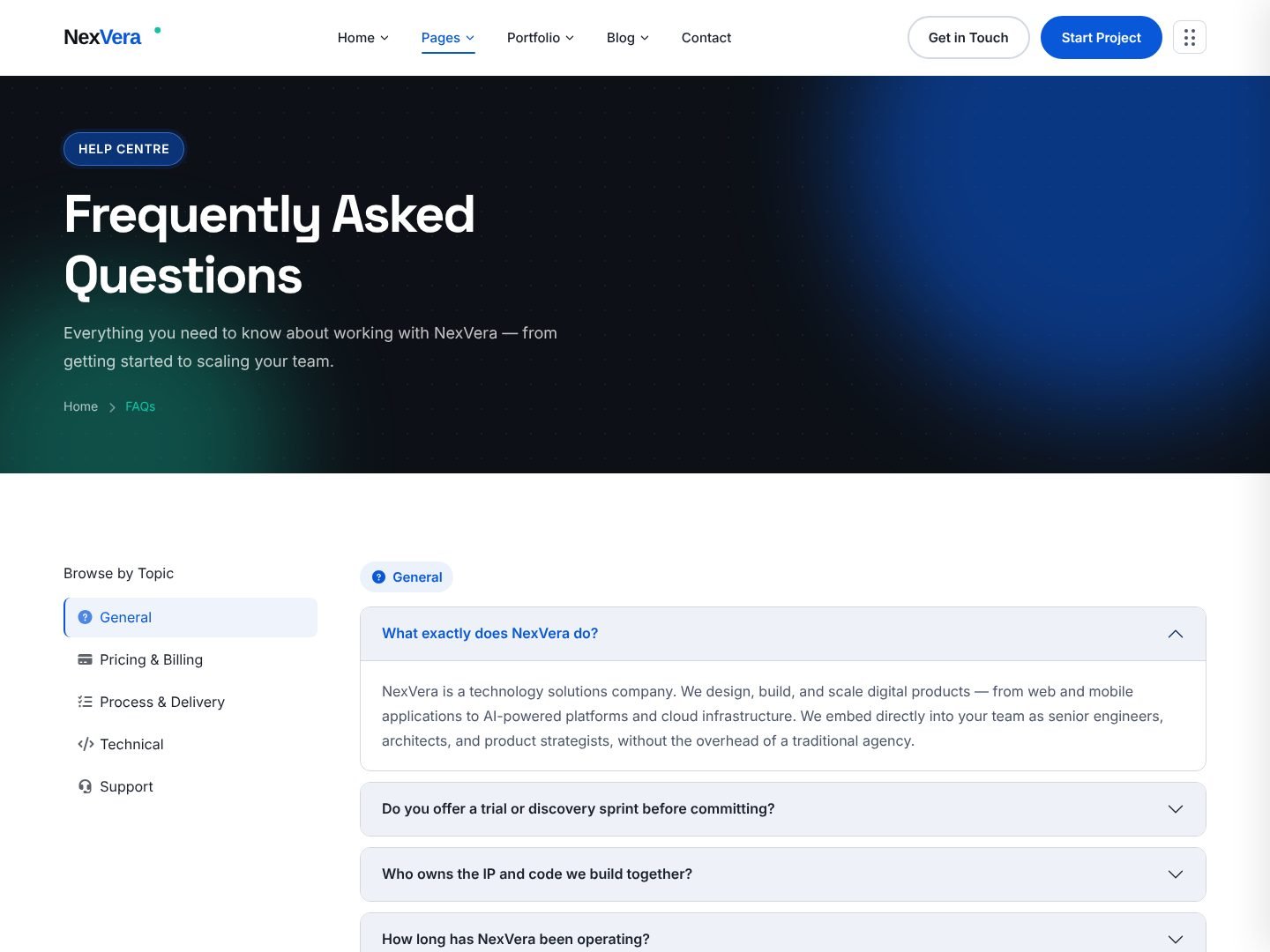Click the FAQs breadcrumb link
This screenshot has width=1270, height=952.
pyautogui.click(x=140, y=406)
